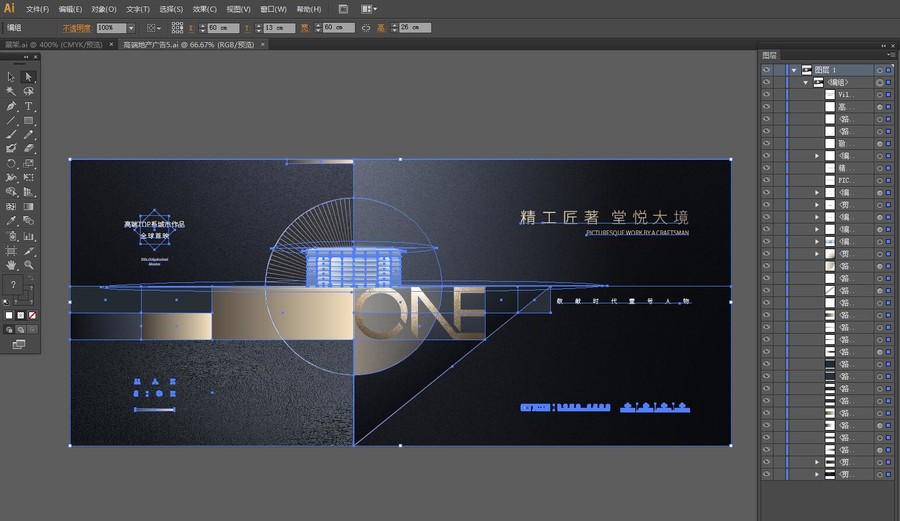This screenshot has width=900, height=521.
Task: Collapse the 图层 1 layer tree
Action: point(794,70)
